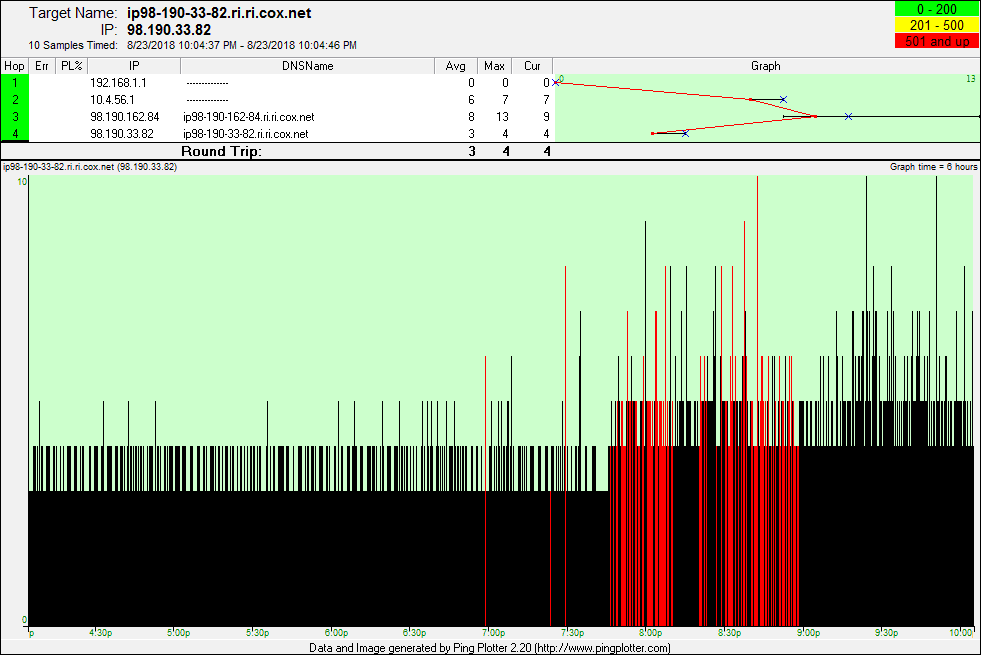Image resolution: width=981 pixels, height=655 pixels.
Task: Click the DNSName column header
Action: pos(308,66)
